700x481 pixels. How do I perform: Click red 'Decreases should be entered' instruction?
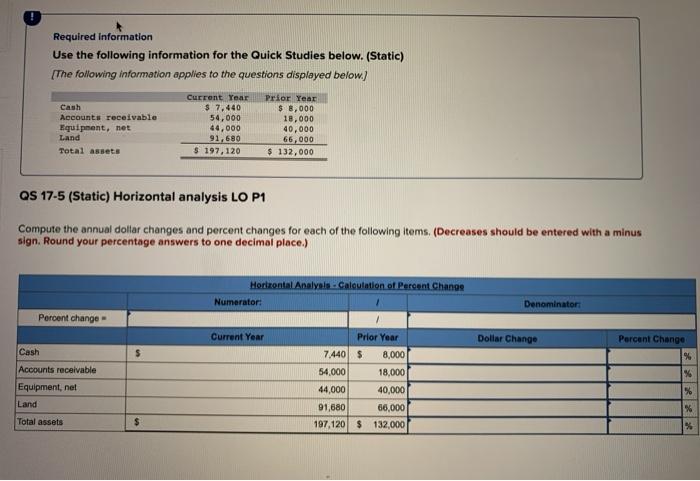[329, 237]
